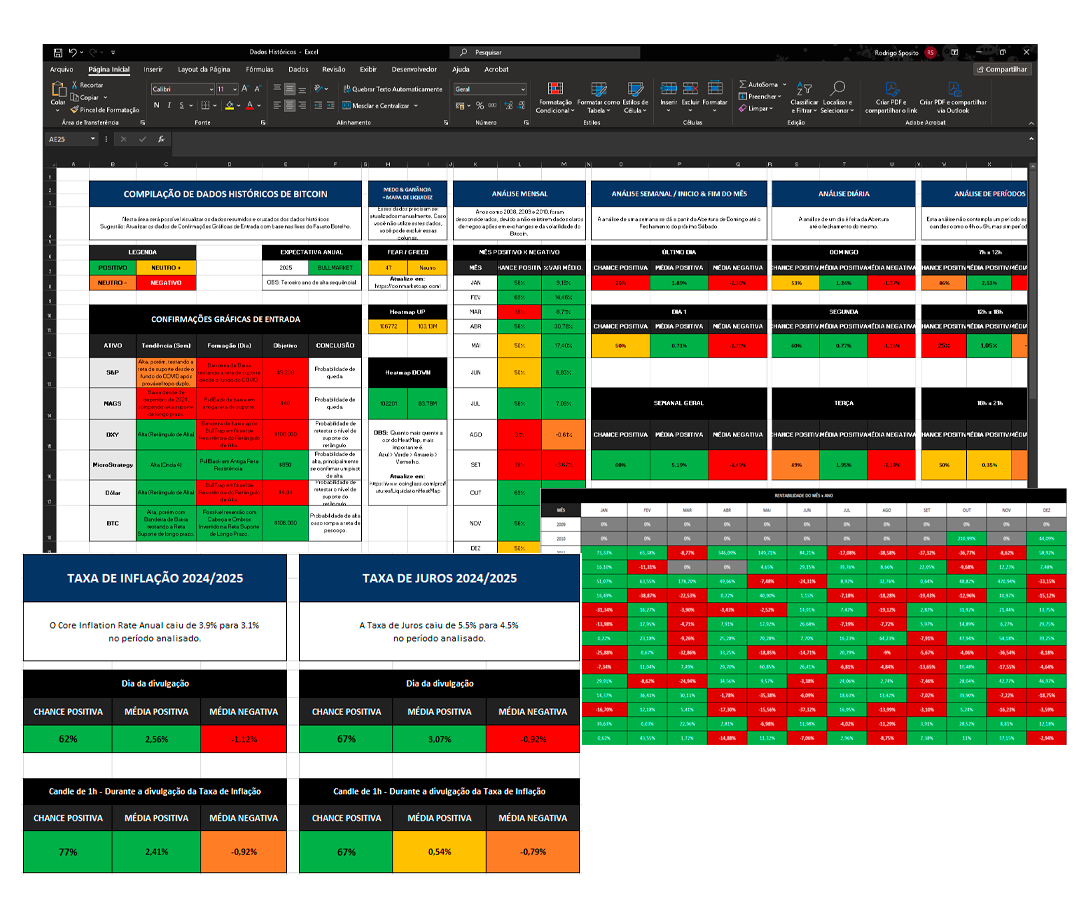Switch to the Fórmulas ribbon tab
Viewport: 1080px width, 897px height.
point(259,70)
